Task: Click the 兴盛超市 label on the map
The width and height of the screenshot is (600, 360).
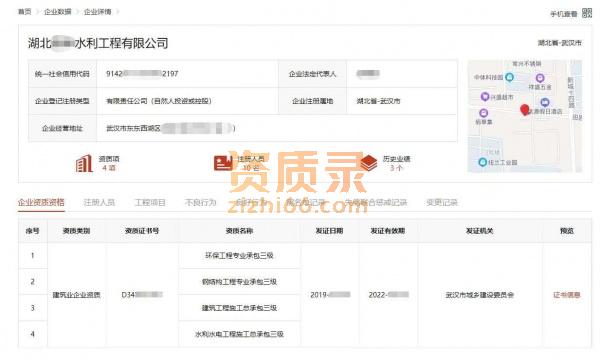Action: (x=502, y=97)
